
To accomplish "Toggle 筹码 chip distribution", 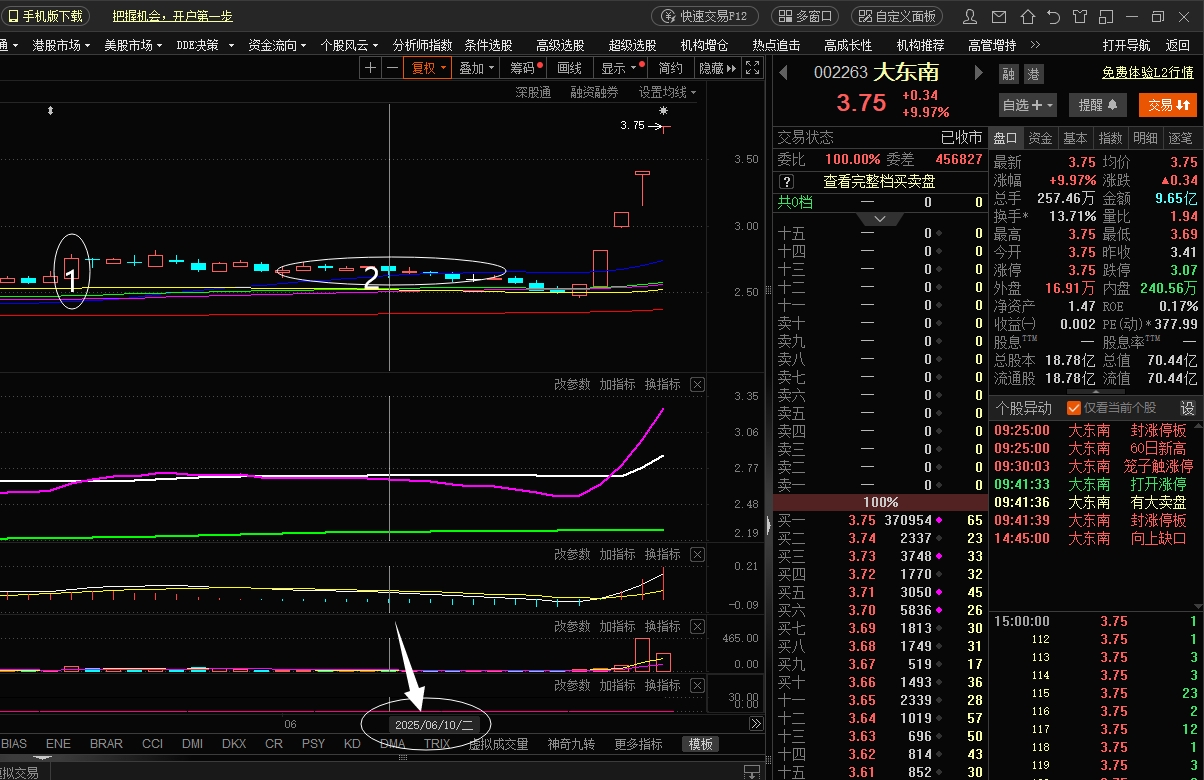I will tap(524, 68).
